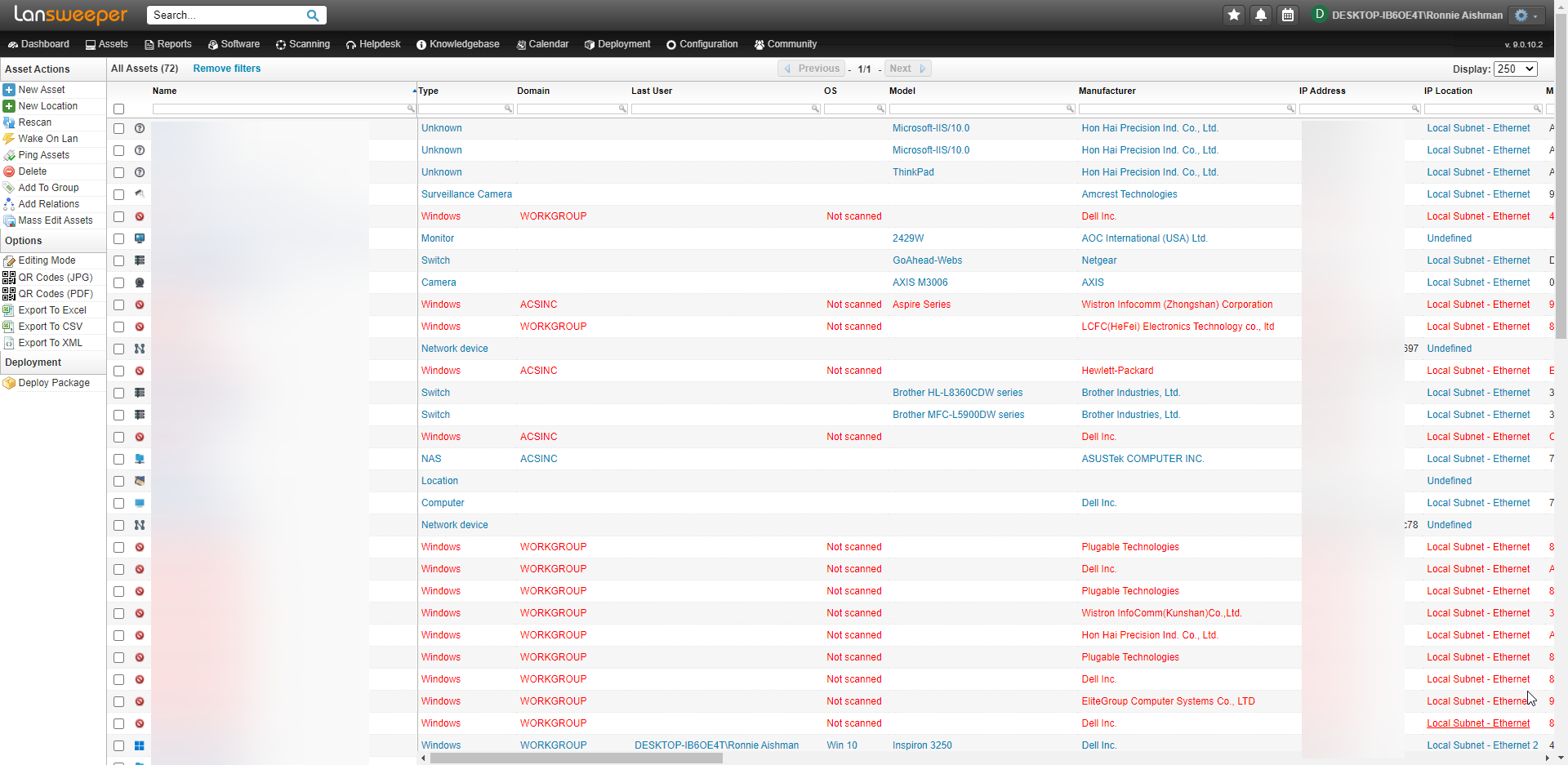1568x765 pixels.
Task: Click the Next page button
Action: pyautogui.click(x=907, y=69)
